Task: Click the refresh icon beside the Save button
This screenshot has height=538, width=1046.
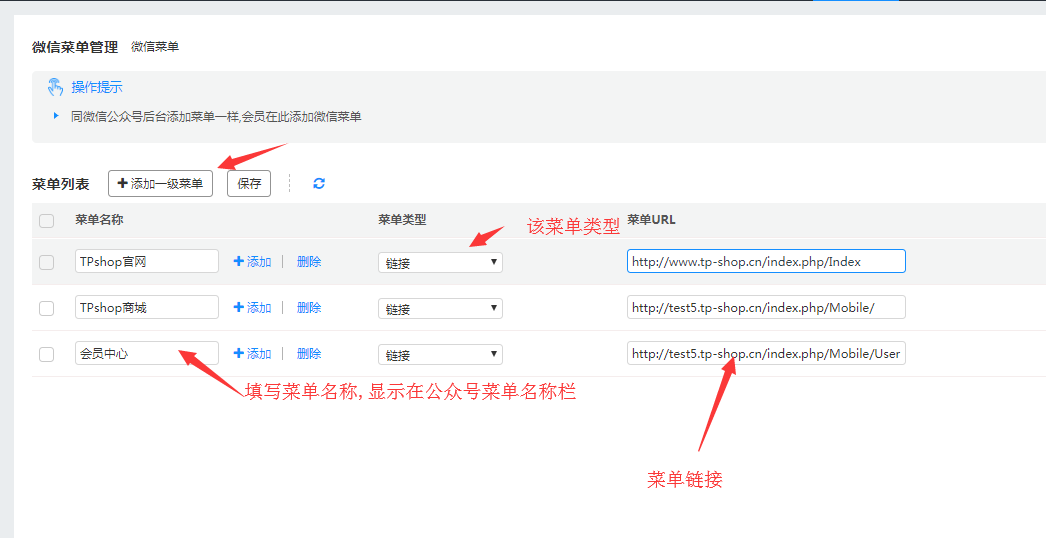Action: click(319, 184)
